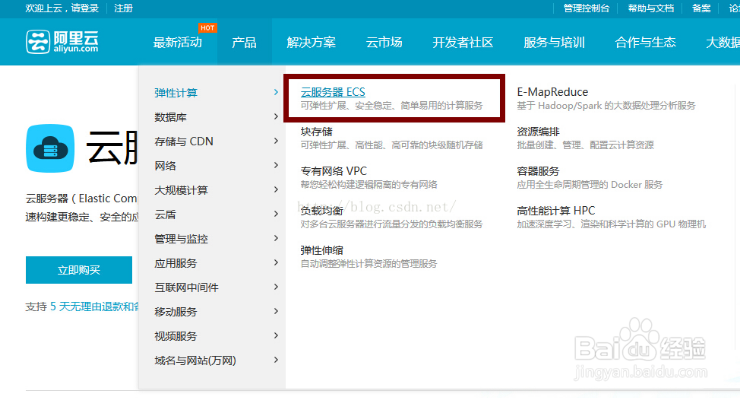Expand the 云盾 category arrow

pos(276,214)
